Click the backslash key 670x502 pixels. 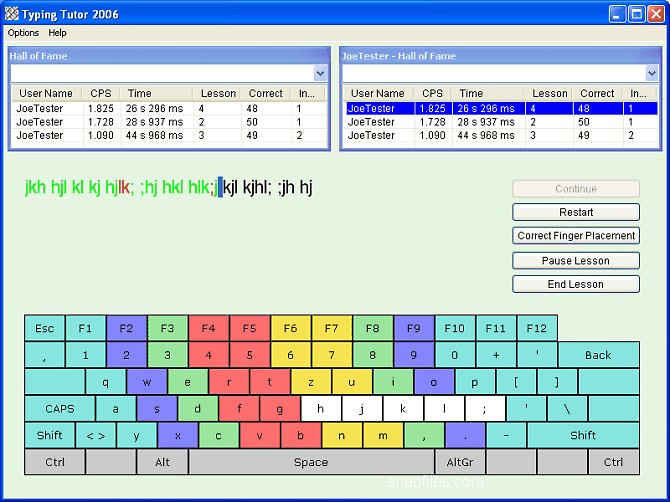(567, 409)
